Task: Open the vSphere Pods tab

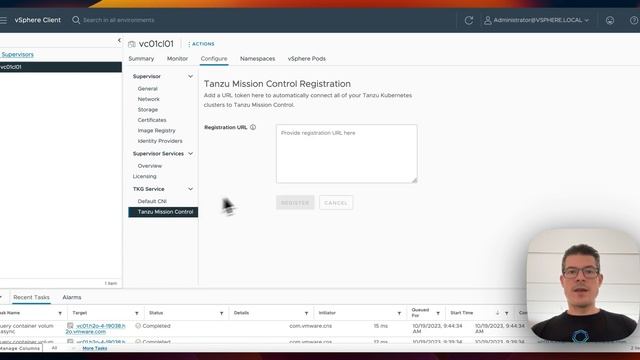Action: (x=307, y=59)
